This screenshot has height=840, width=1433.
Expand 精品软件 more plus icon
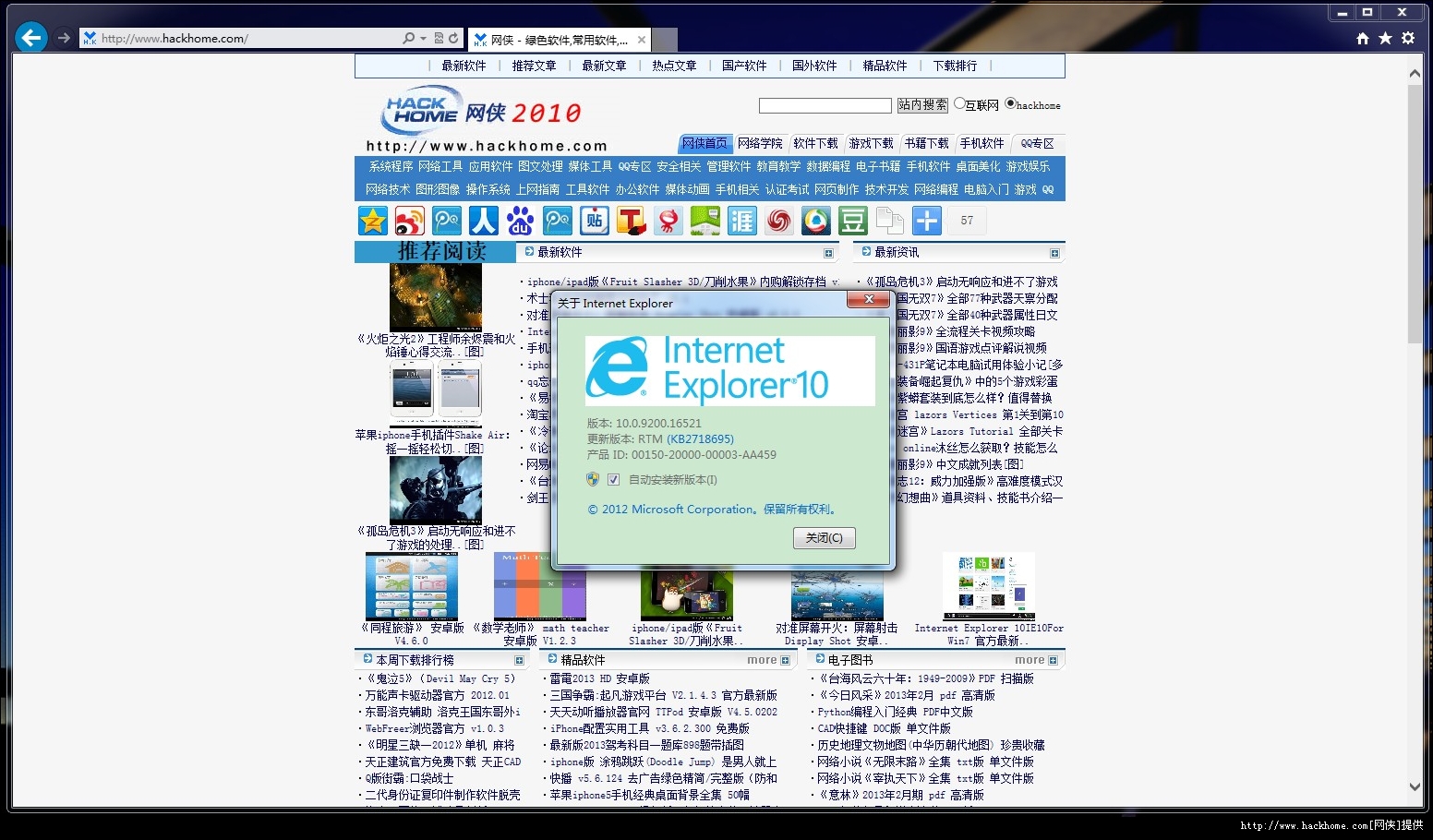(x=785, y=661)
